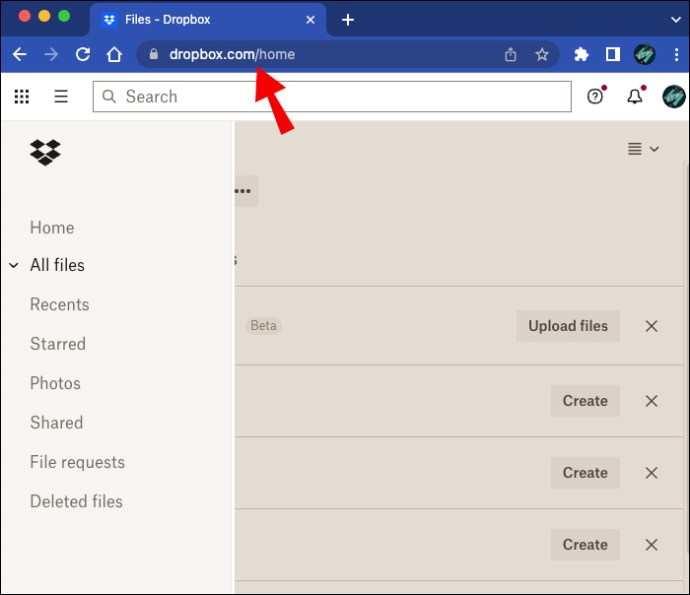Open a new browser tab

pos(348,20)
